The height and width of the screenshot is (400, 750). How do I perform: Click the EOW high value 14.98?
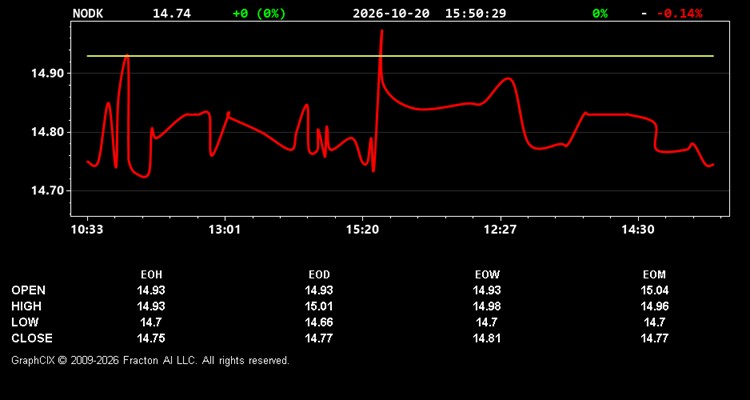[487, 306]
